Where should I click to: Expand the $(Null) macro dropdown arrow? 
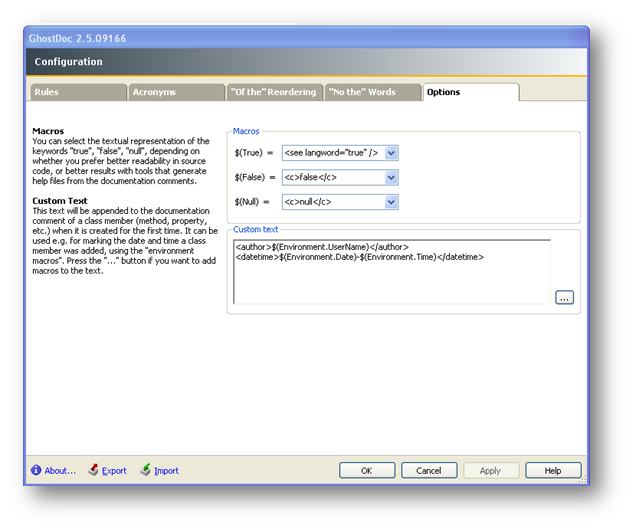click(x=391, y=202)
